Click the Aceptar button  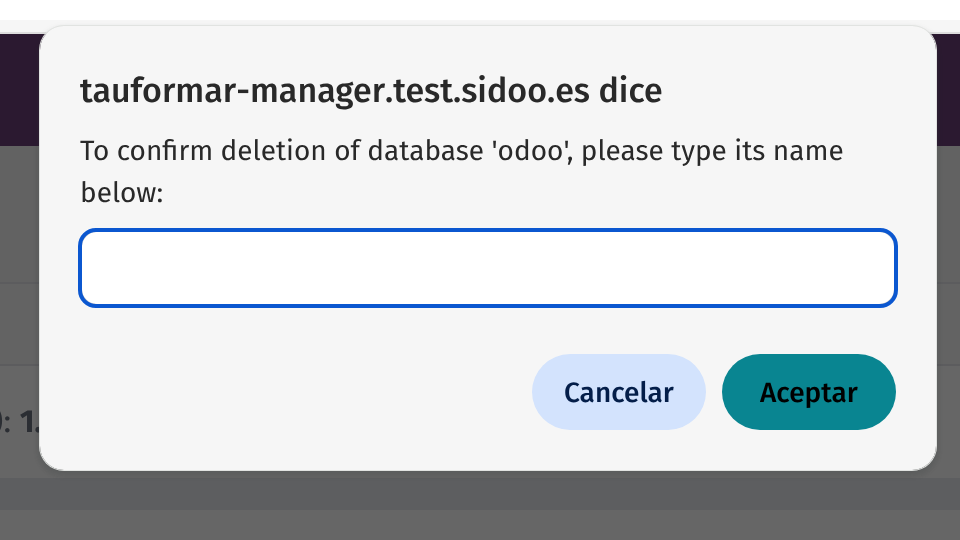808,392
